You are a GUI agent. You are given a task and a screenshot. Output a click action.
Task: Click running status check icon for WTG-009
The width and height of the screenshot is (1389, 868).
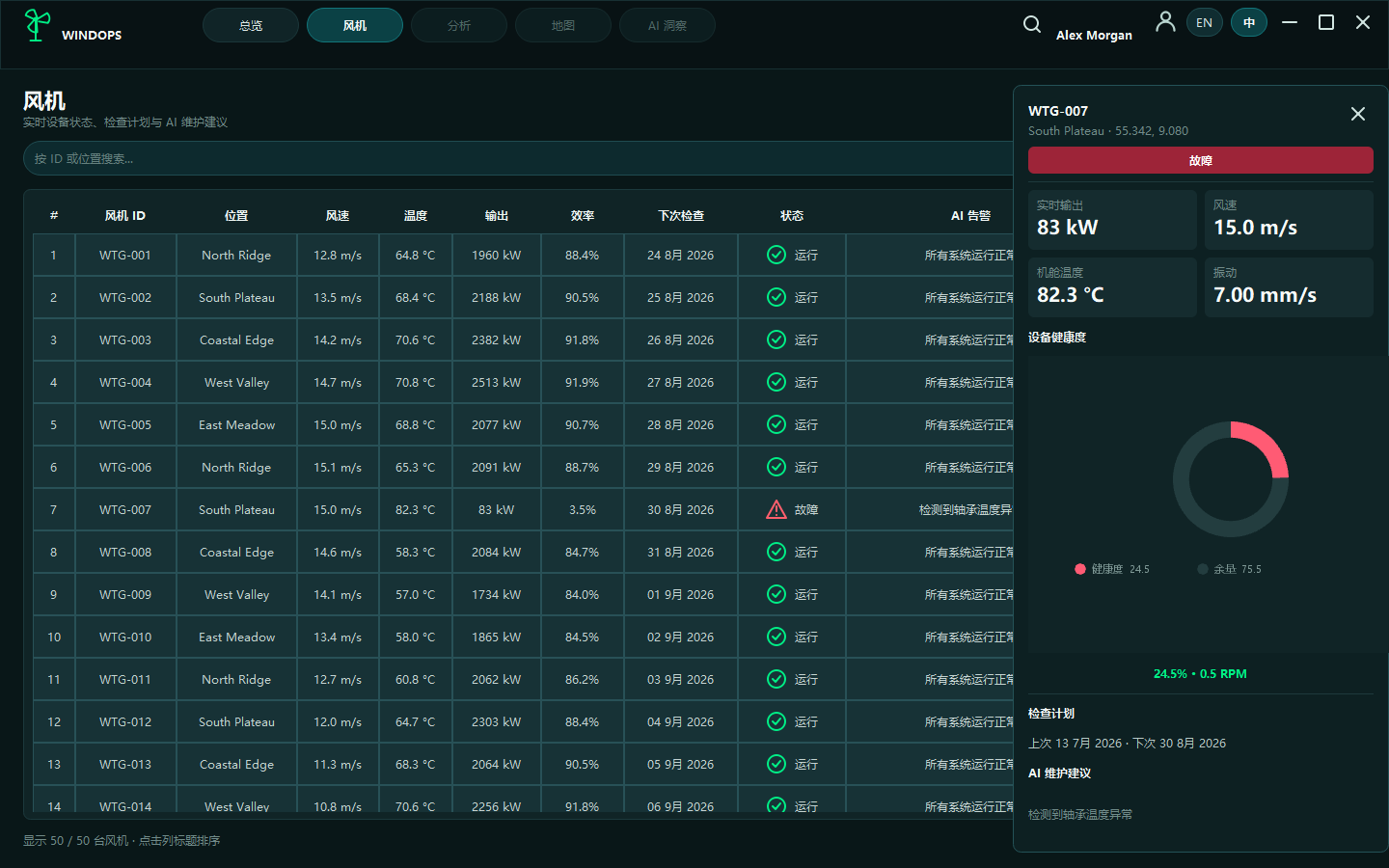click(x=776, y=594)
